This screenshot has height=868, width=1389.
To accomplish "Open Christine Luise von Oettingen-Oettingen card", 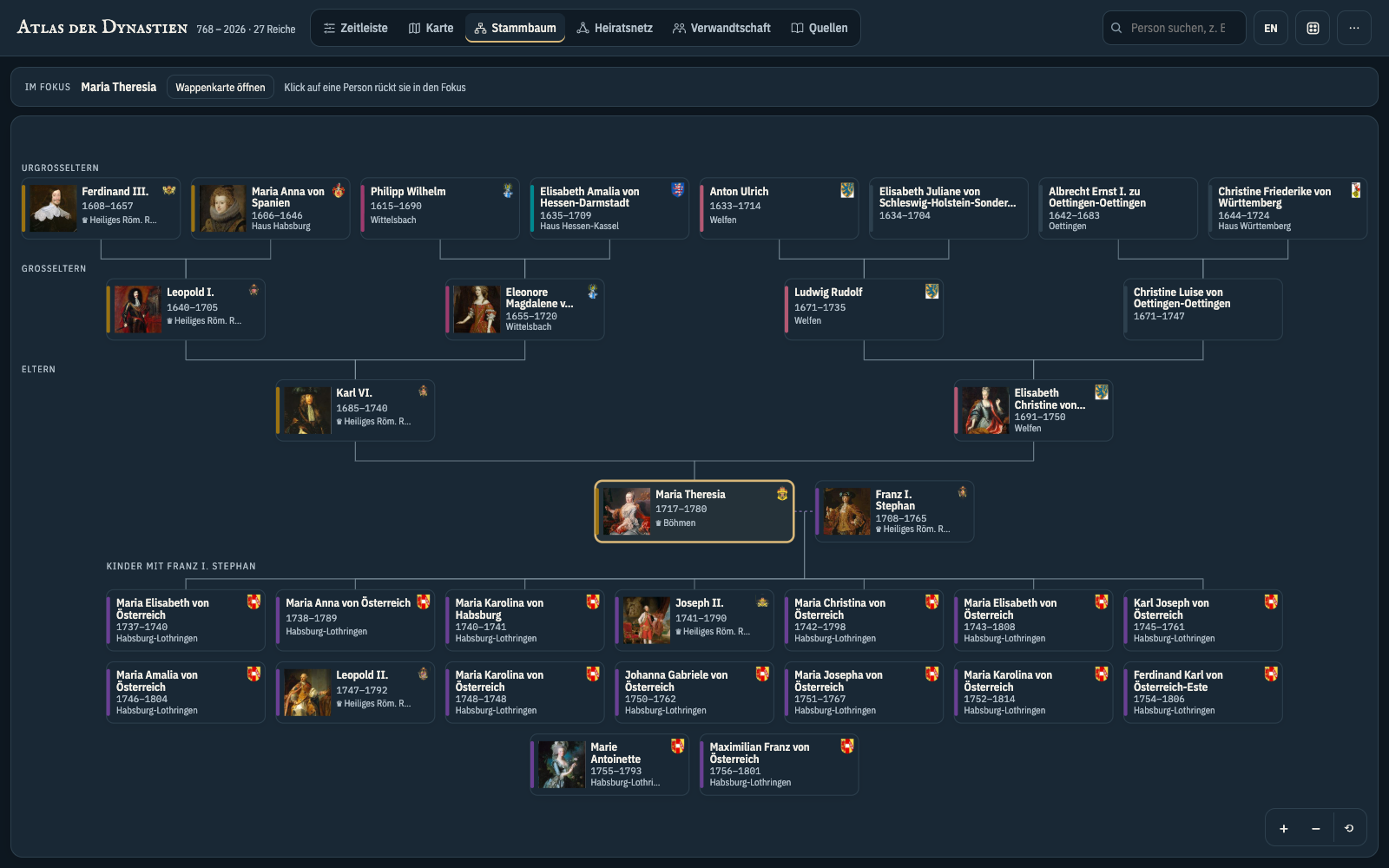I will 1202,309.
